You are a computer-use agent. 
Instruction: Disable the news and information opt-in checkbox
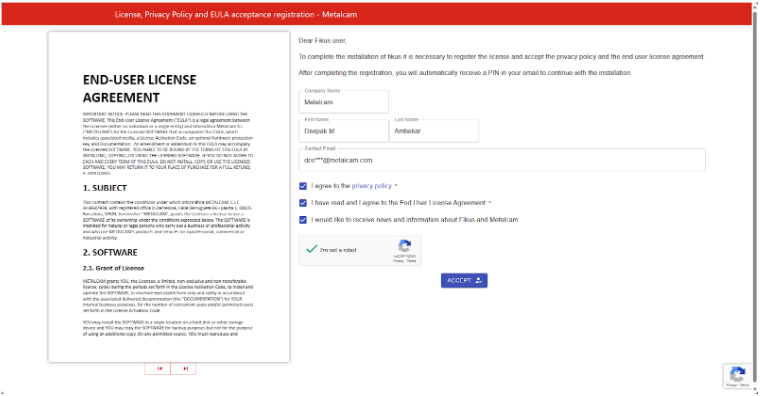click(303, 220)
